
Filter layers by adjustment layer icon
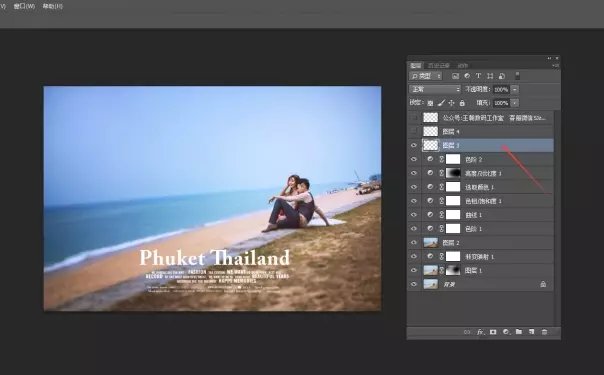point(467,76)
